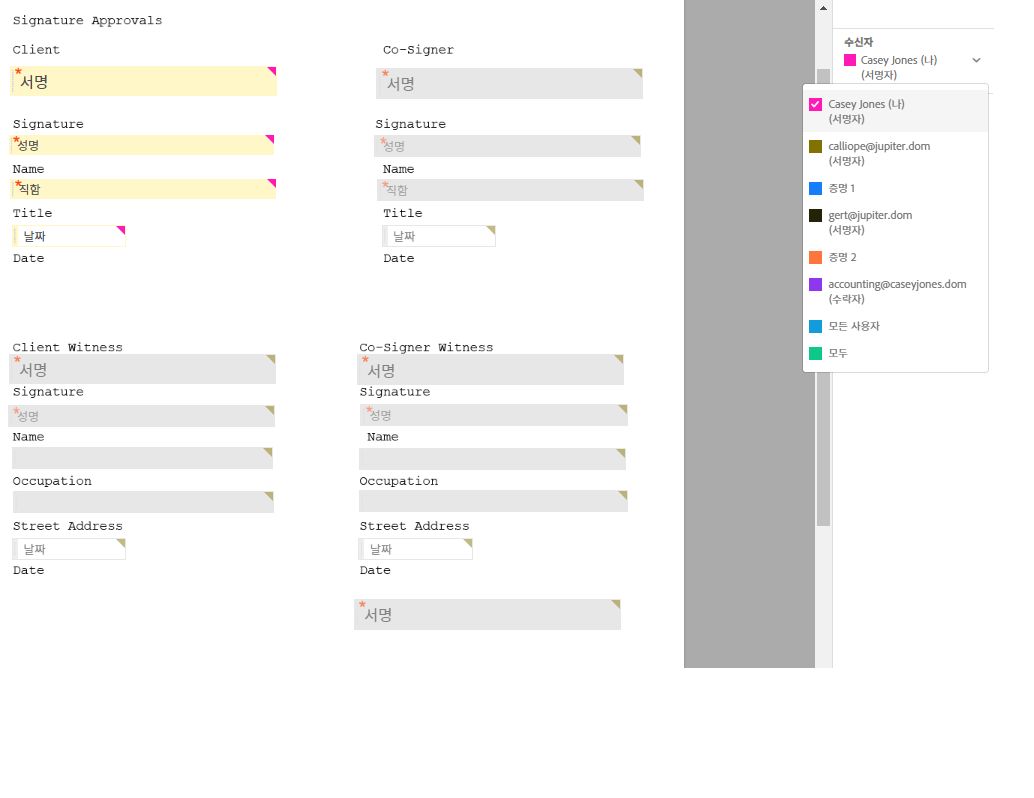Click the Client Witness 성명 name field
The width and height of the screenshot is (1034, 798).
(x=142, y=416)
